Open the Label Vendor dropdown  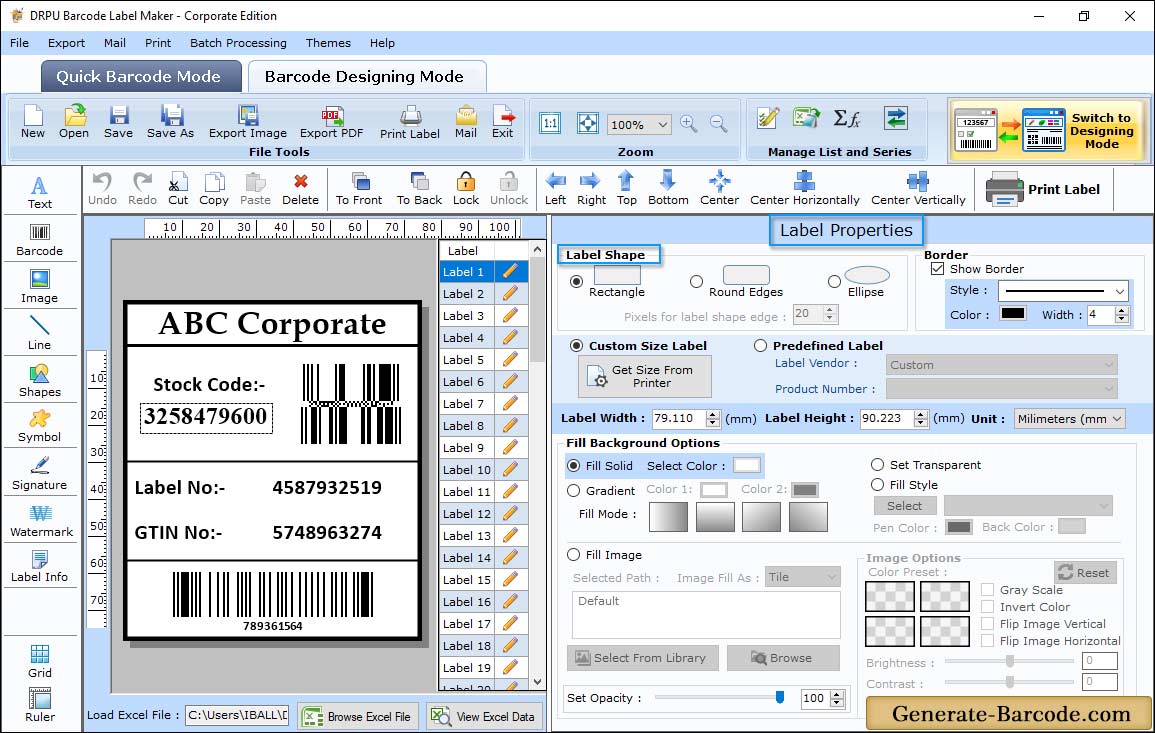tap(1001, 365)
